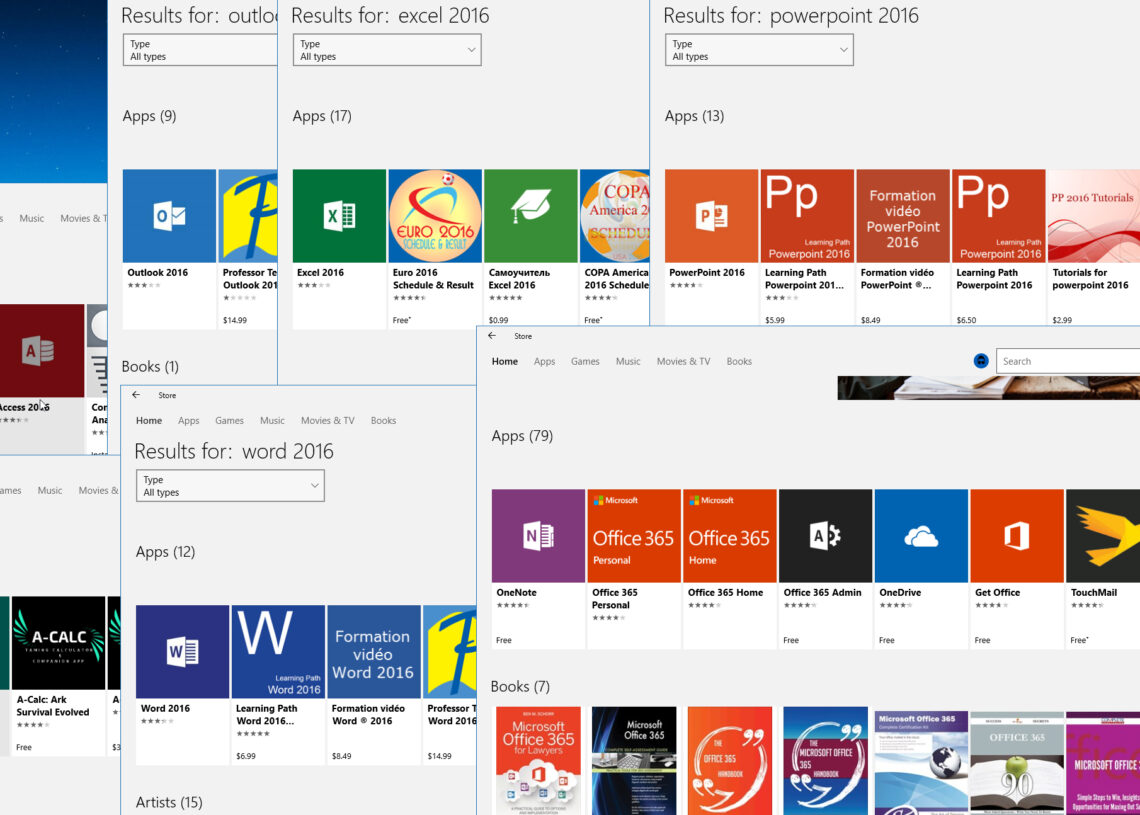This screenshot has width=1140, height=815.
Task: Open the OneDrive cloud app tile
Action: coord(921,535)
